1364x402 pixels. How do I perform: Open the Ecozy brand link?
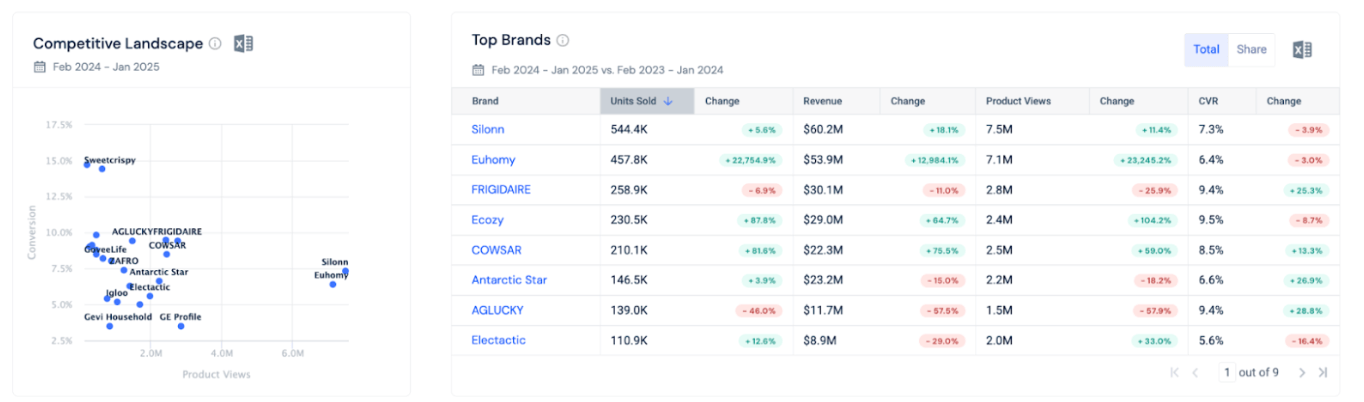tap(488, 220)
